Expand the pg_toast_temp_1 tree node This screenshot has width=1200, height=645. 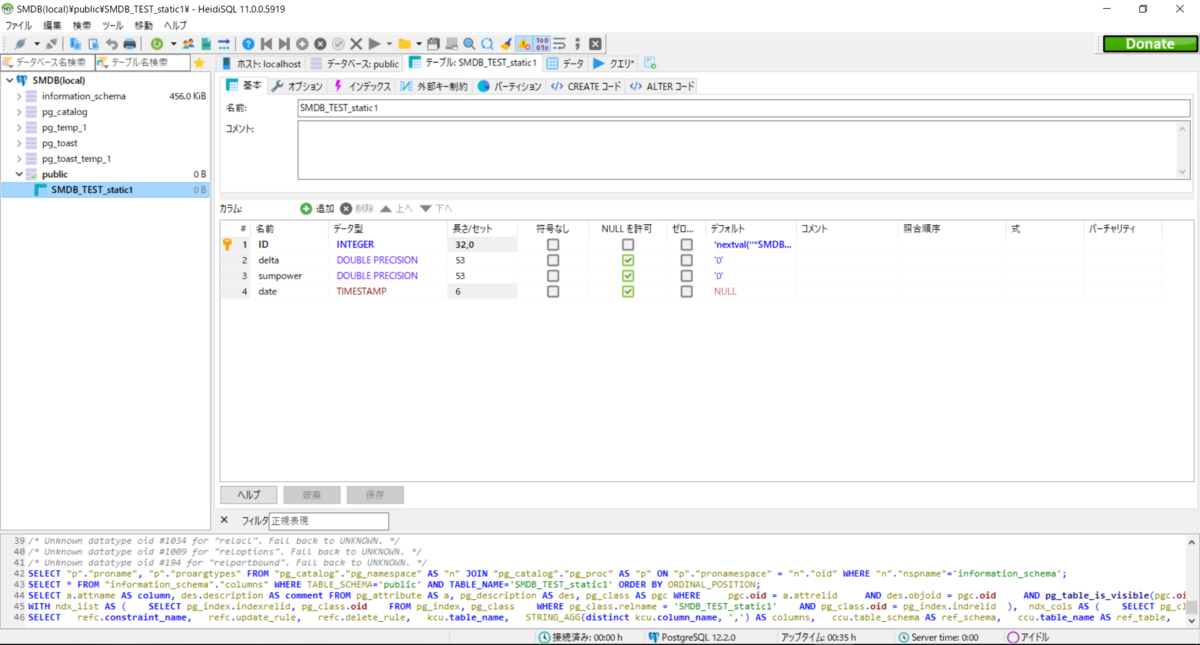[19, 158]
